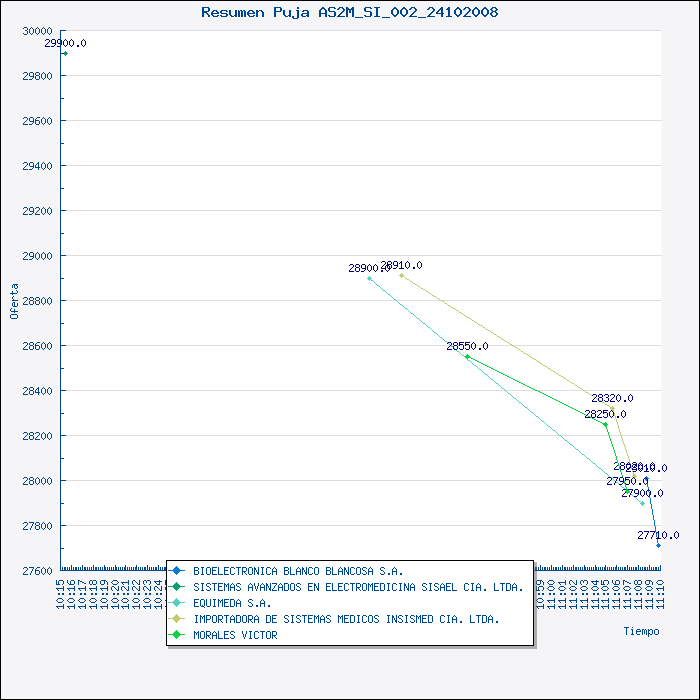Click the IMPORTADORA DE SISTEMAS MEDICOS legend marker
700x700 pixels.
(x=176, y=619)
